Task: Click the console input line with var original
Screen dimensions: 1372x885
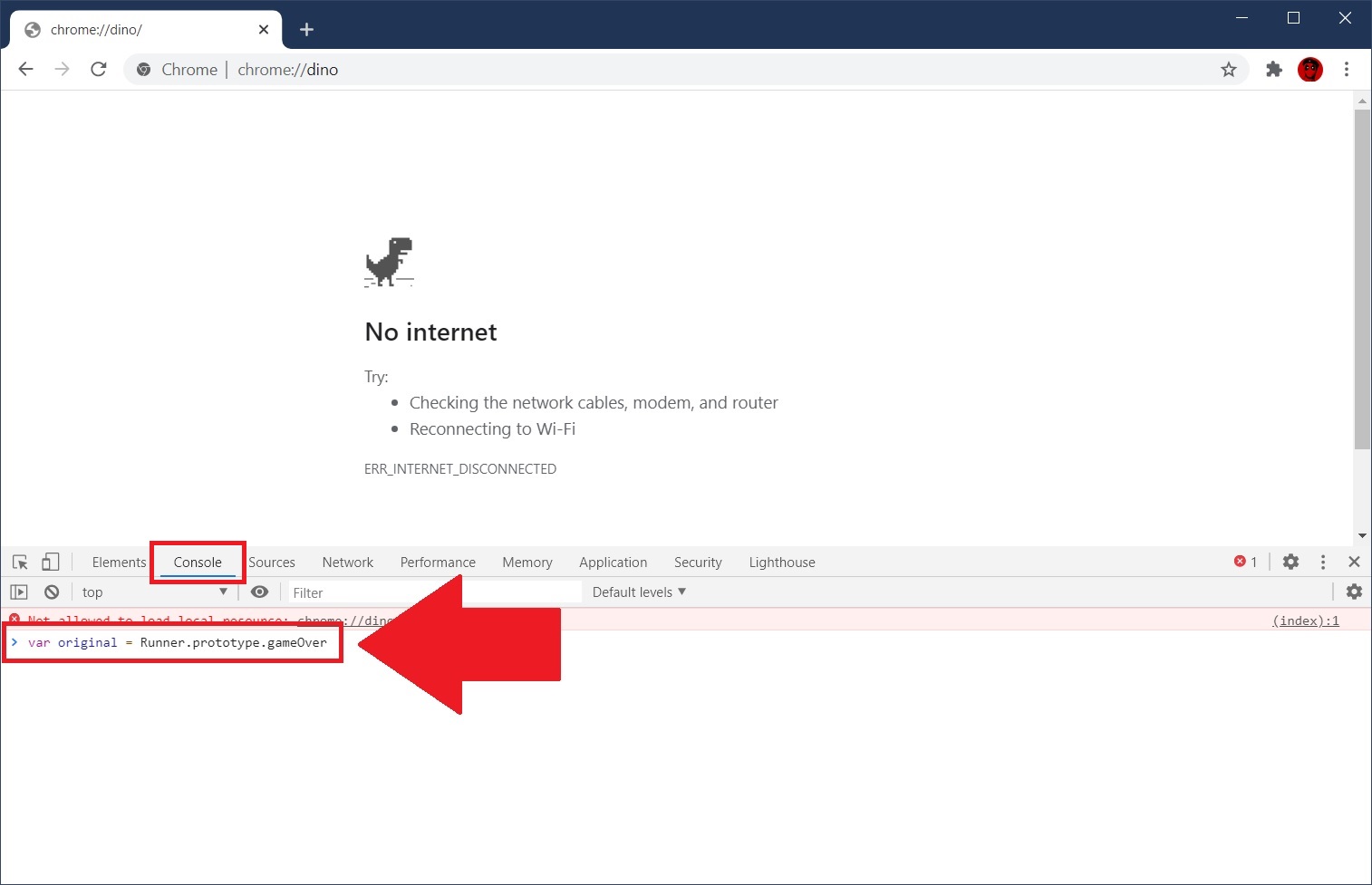Action: pyautogui.click(x=178, y=642)
